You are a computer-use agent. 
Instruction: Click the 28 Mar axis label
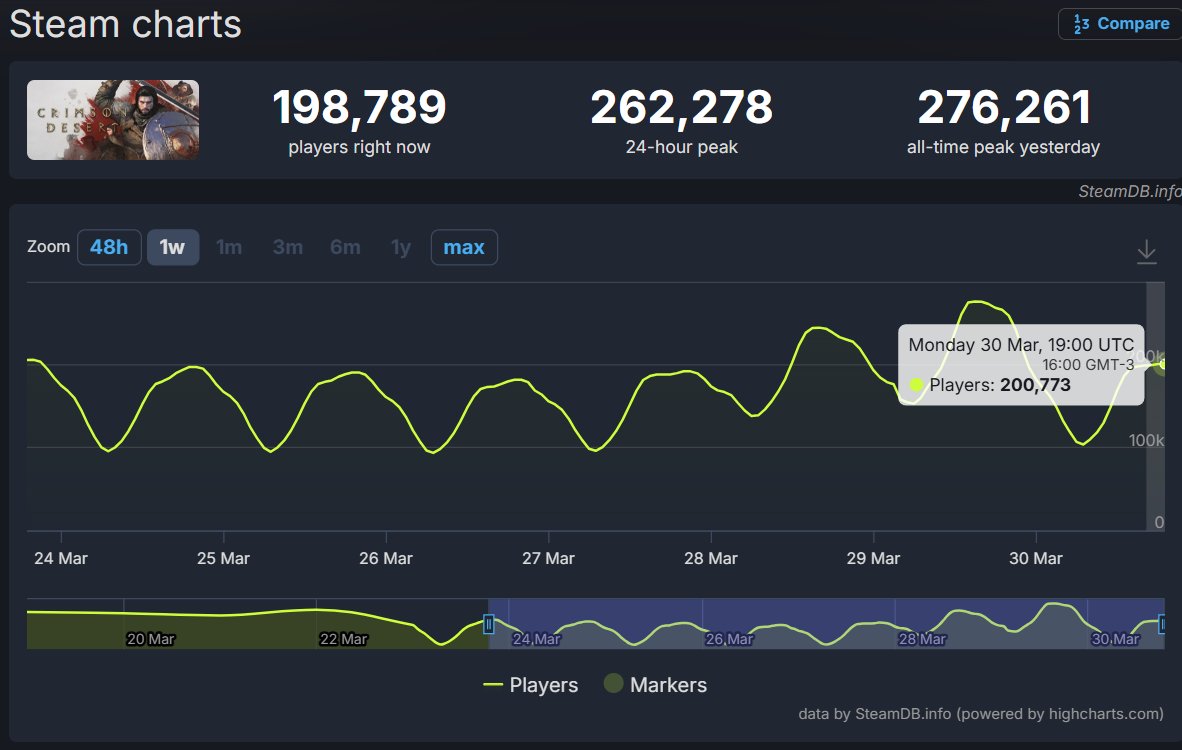pos(711,559)
